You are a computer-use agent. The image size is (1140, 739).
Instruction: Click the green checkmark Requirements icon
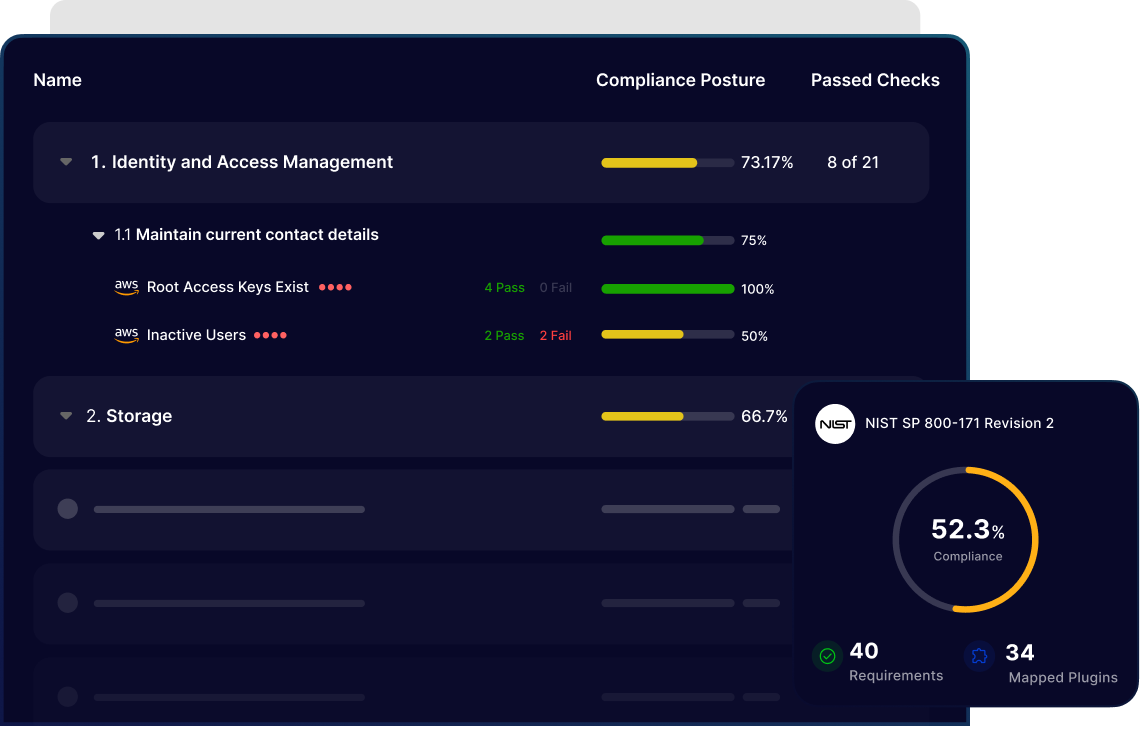827,656
